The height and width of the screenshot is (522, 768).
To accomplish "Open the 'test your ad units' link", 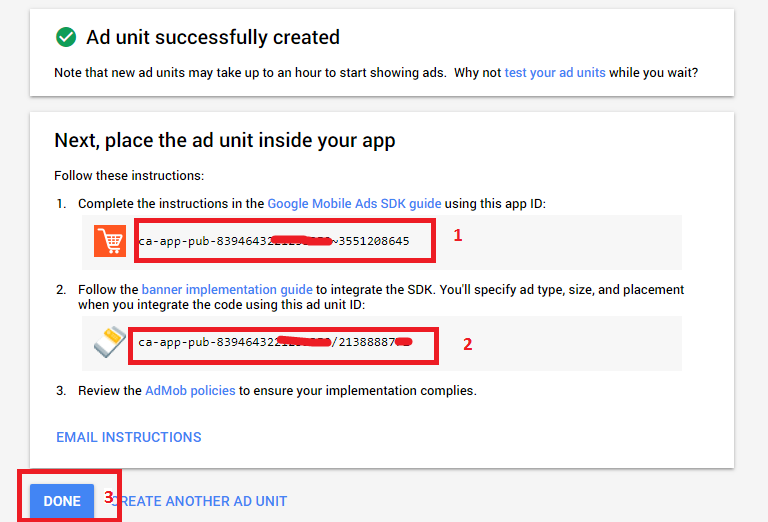I will (555, 72).
